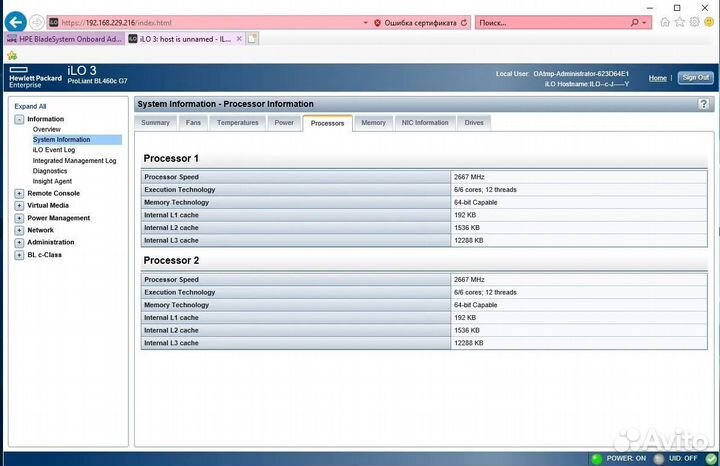This screenshot has height=466, width=720.
Task: Open iLO Event Log in sidebar
Action: click(54, 150)
